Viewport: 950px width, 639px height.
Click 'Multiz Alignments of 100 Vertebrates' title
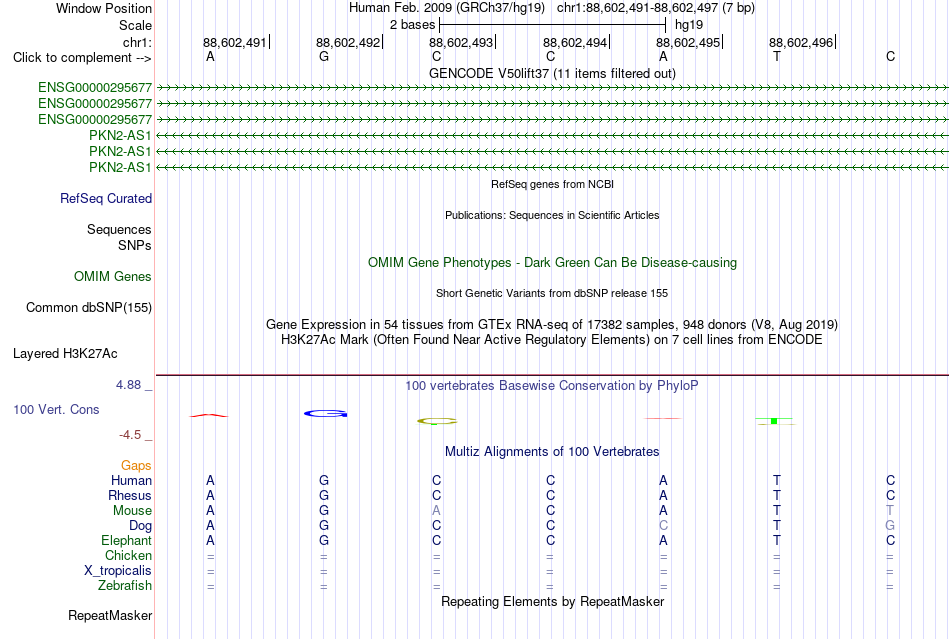(552, 451)
